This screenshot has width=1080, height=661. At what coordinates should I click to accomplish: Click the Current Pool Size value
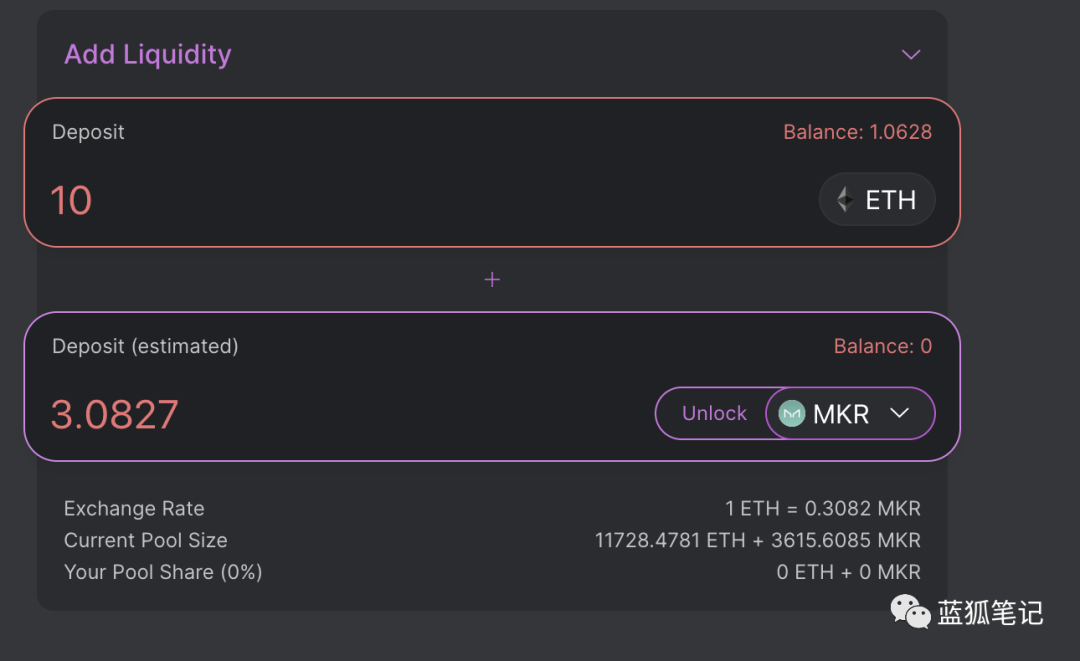[x=758, y=541]
